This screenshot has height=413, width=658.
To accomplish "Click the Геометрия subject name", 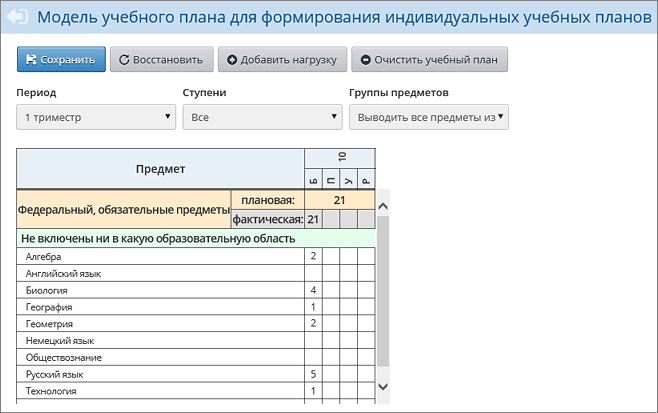I will point(49,324).
